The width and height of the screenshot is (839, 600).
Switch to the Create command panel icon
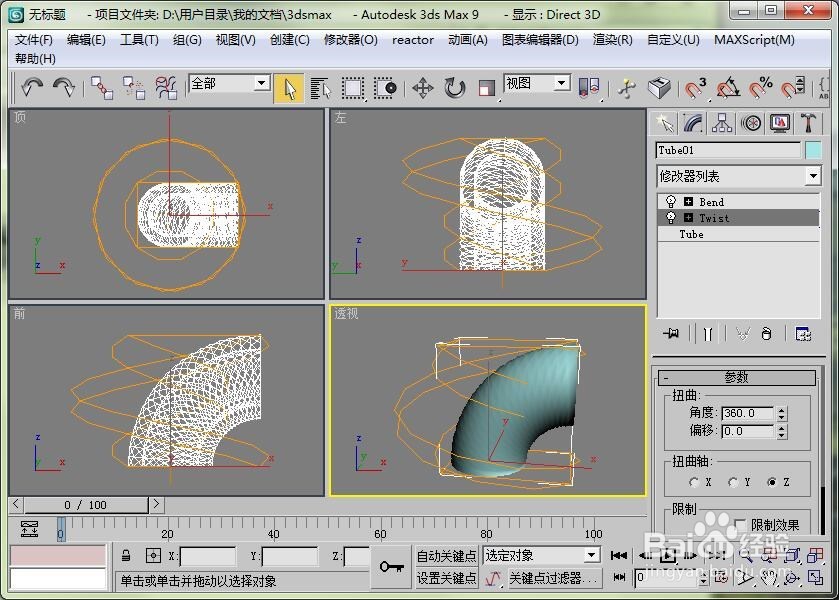point(667,122)
